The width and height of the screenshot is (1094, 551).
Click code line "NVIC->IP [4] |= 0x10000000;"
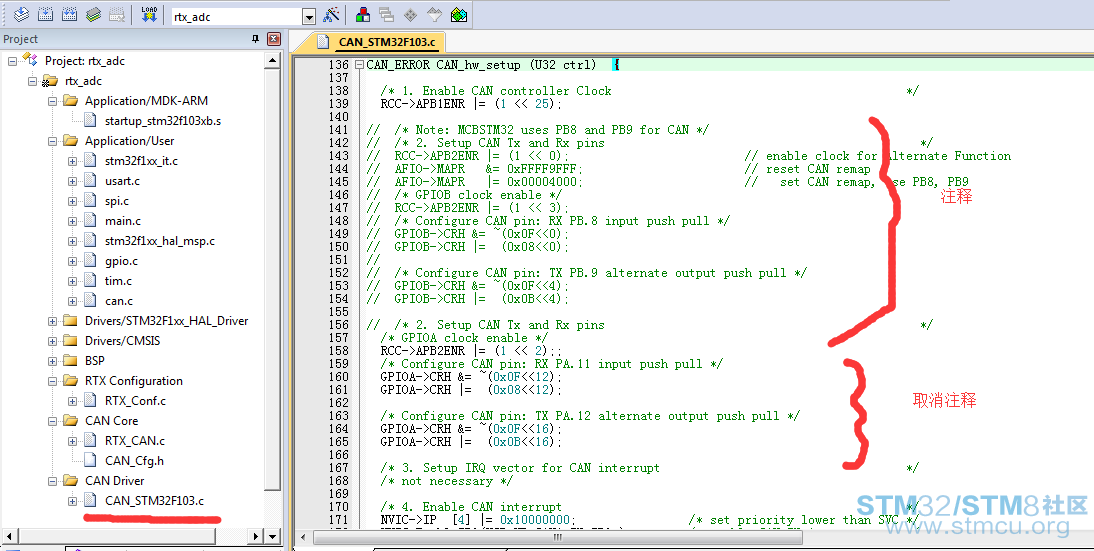[479, 520]
